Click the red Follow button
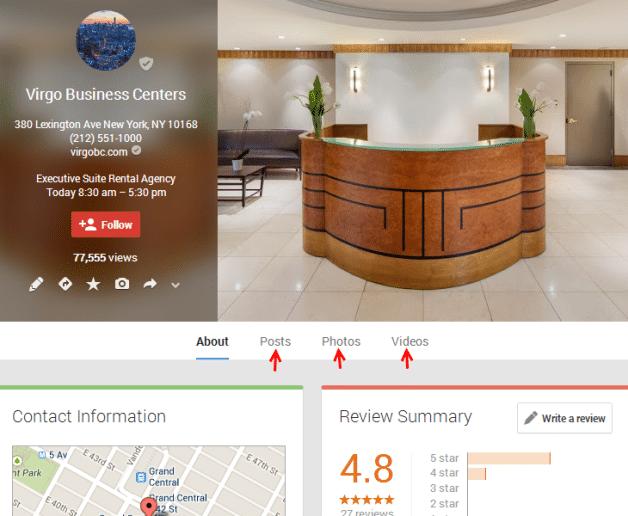This screenshot has width=628, height=516. pyautogui.click(x=106, y=224)
